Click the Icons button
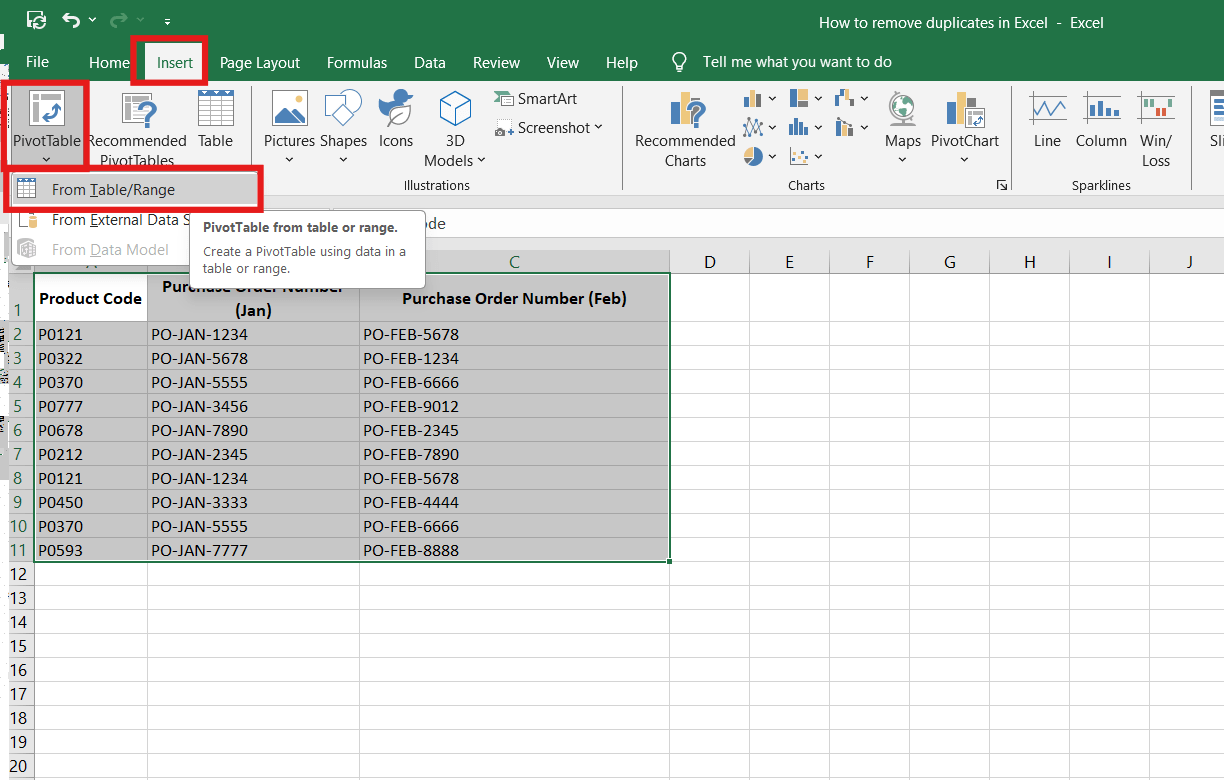 396,120
